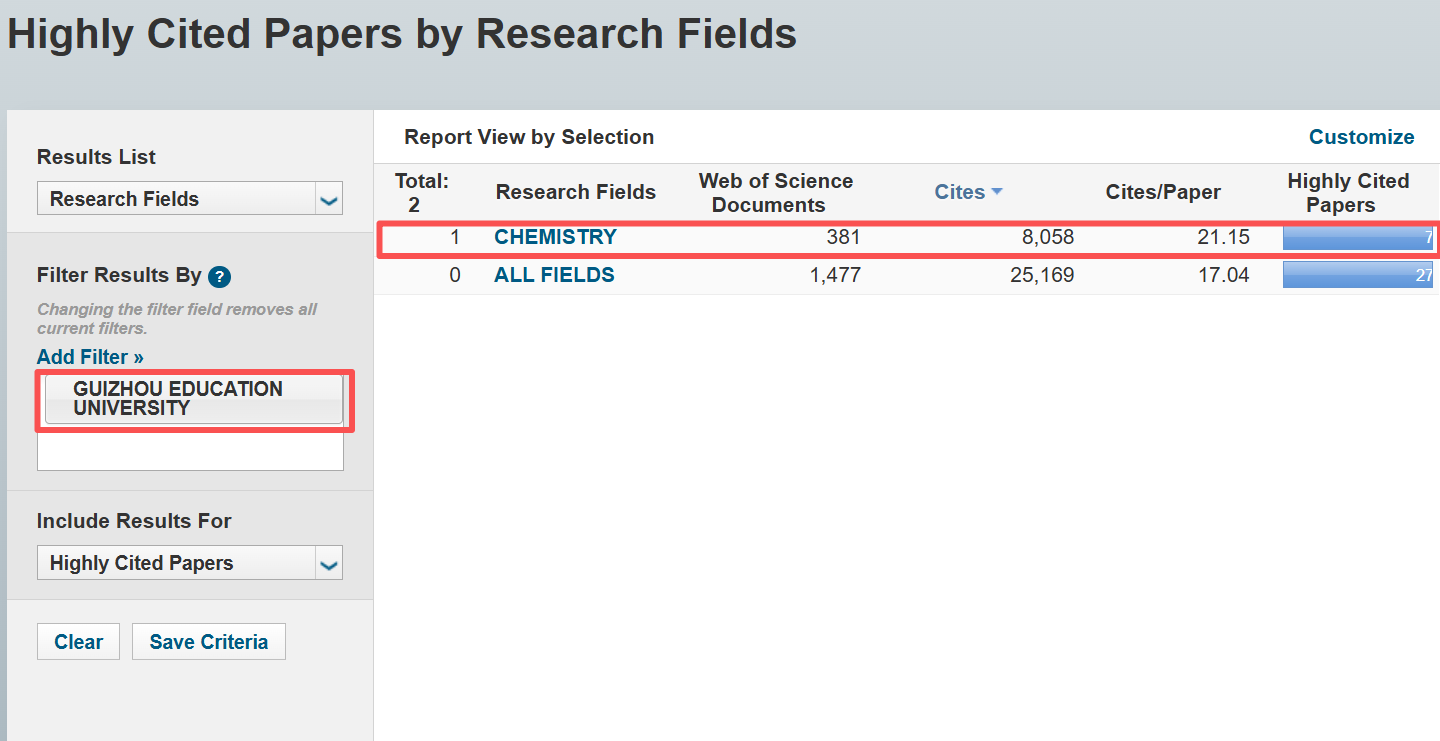Click the empty filter input box
Screen dimensions: 1440x741
[x=190, y=451]
